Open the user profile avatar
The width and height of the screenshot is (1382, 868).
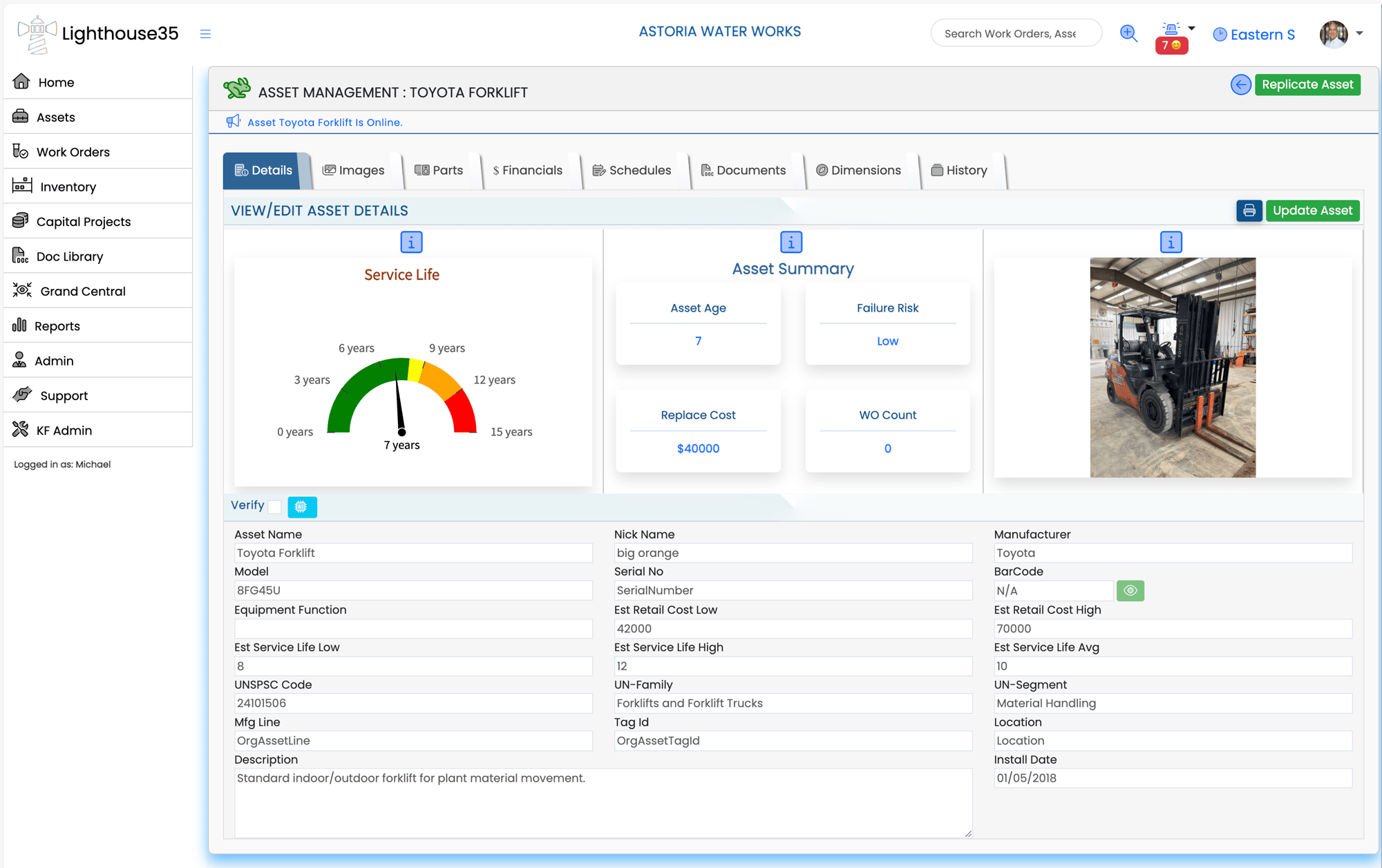pos(1334,34)
